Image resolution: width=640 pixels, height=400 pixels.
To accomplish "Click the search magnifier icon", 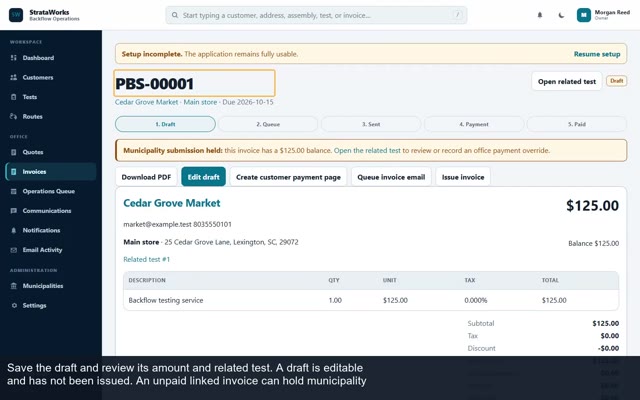I will (x=175, y=15).
